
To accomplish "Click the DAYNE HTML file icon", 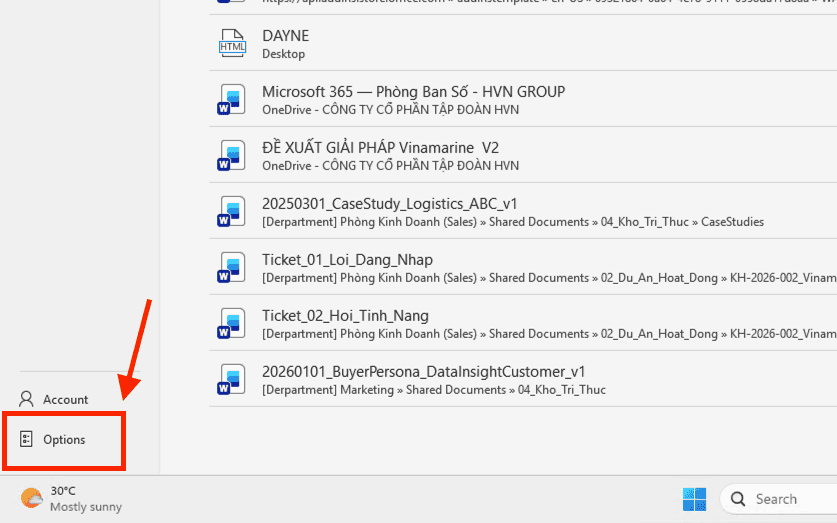I will [x=232, y=43].
